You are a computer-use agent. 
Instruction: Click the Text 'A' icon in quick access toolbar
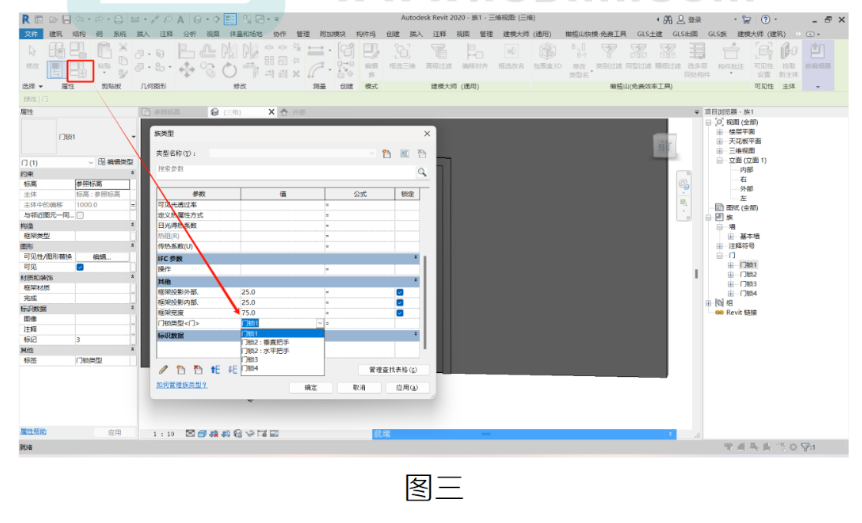[180, 20]
